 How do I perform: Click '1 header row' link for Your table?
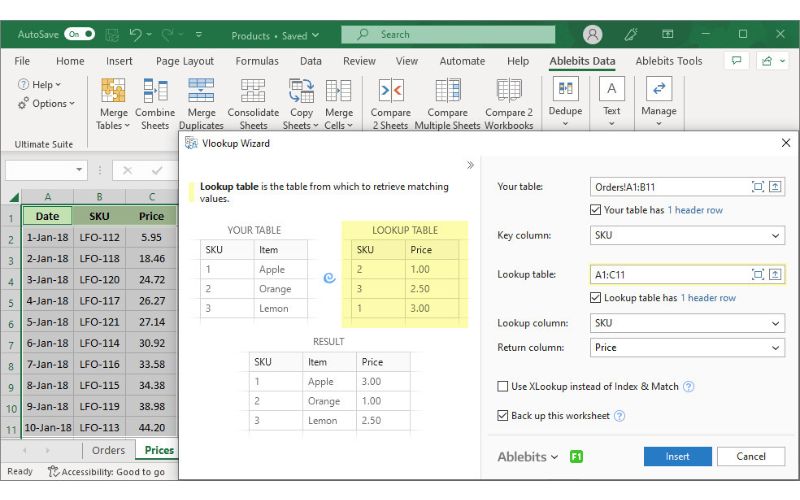pyautogui.click(x=695, y=210)
